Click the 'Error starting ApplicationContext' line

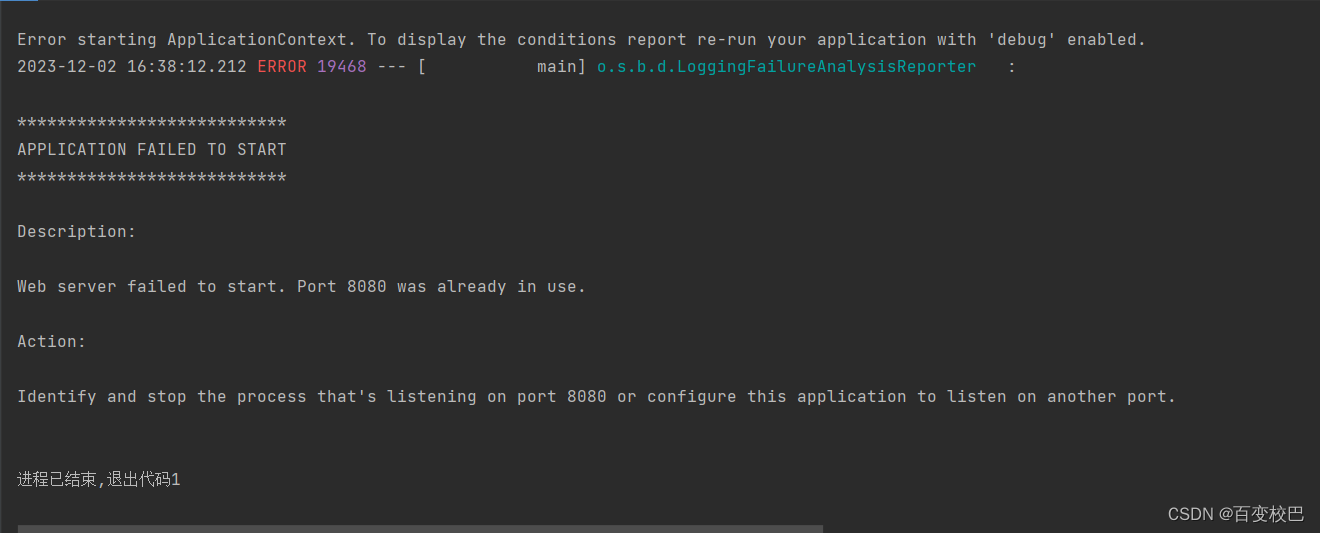(581, 40)
